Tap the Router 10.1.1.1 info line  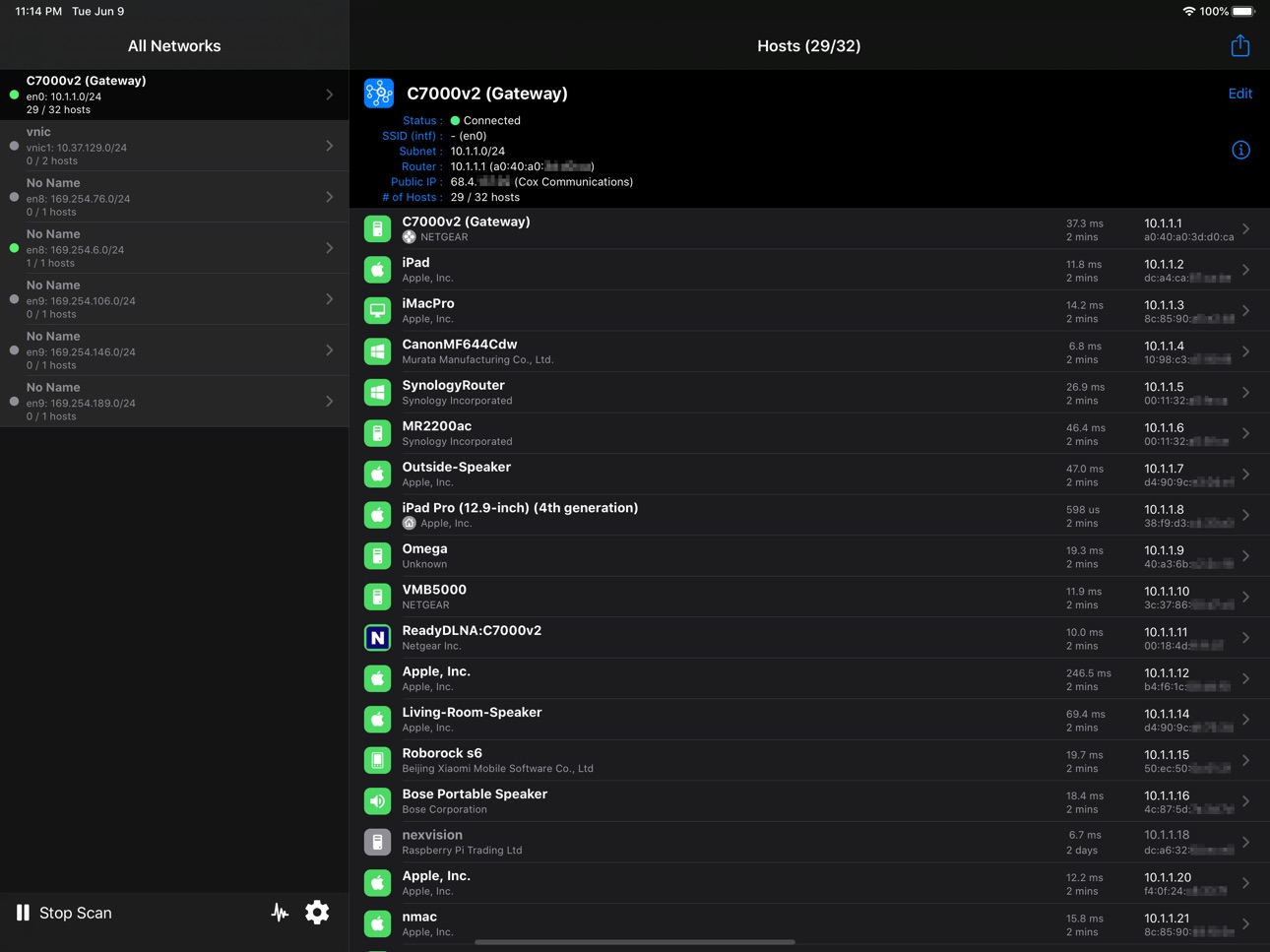pyautogui.click(x=497, y=166)
